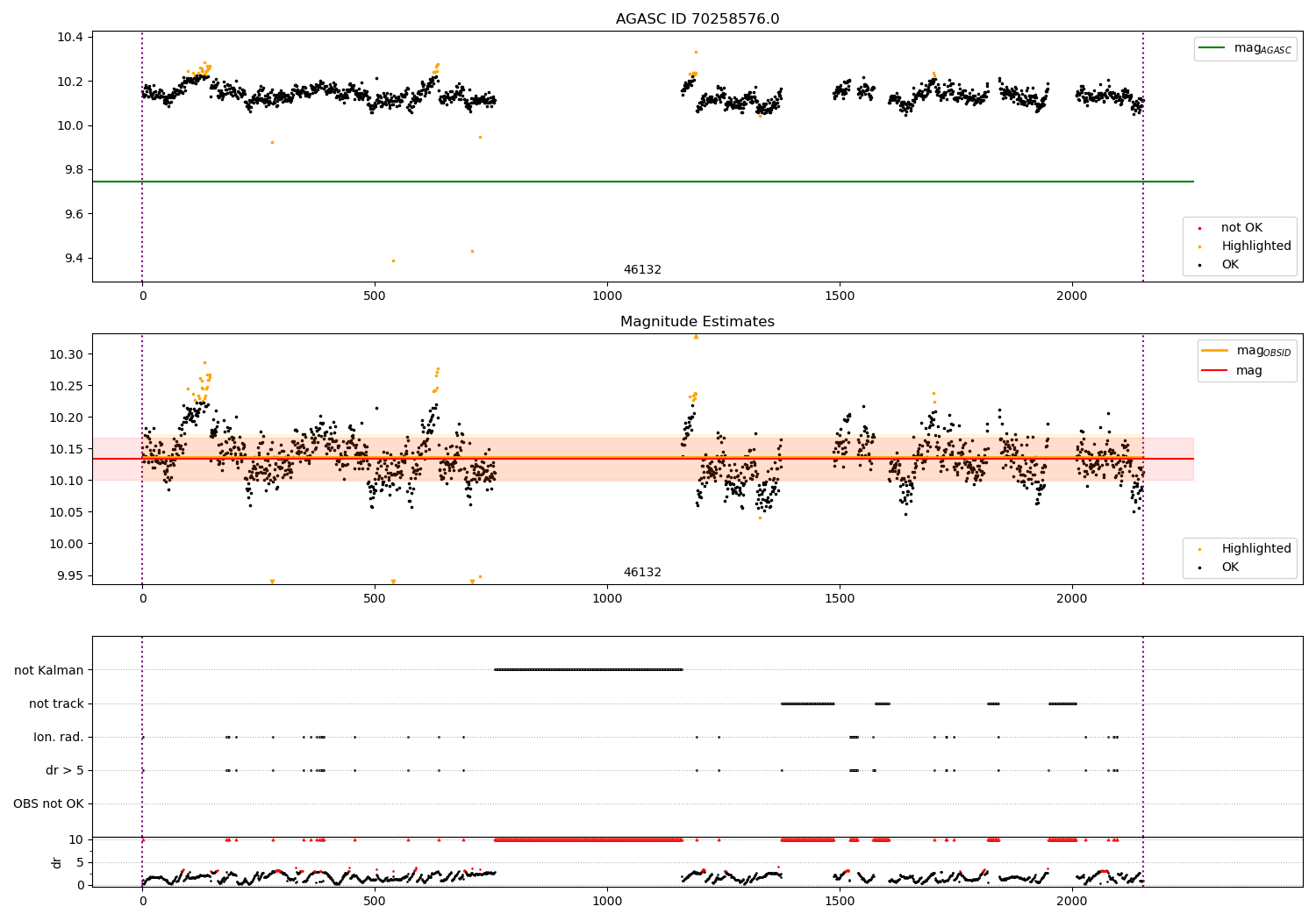
Task: Click the '10.4' y-axis tick in top plot
Action: pos(70,38)
